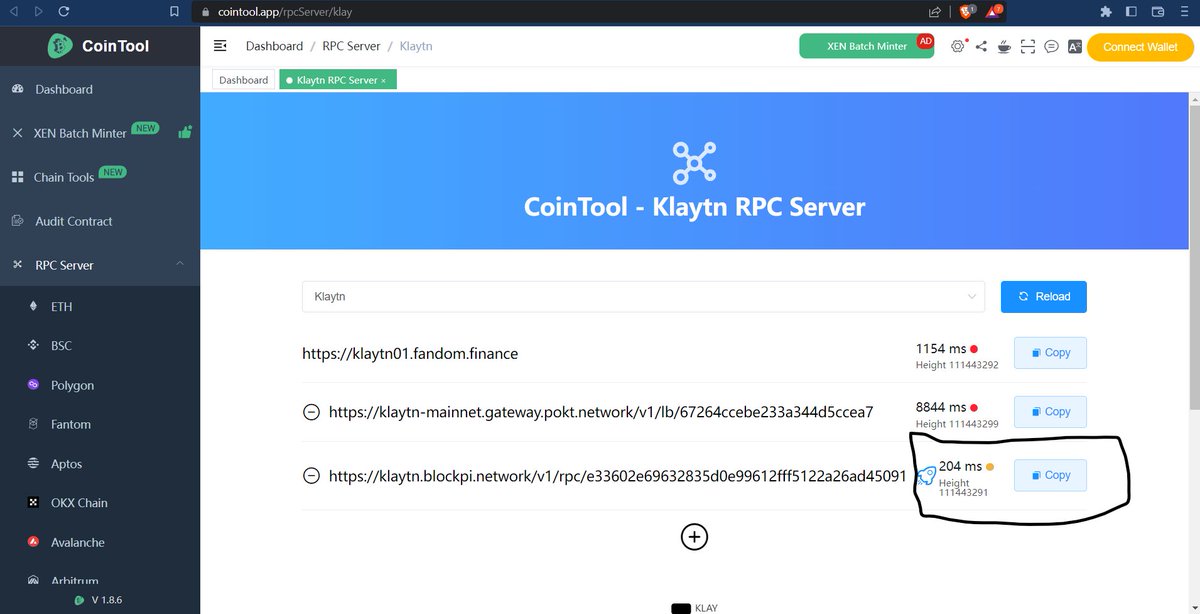The width and height of the screenshot is (1200, 614).
Task: Click the Connect Wallet button
Action: click(x=1139, y=46)
